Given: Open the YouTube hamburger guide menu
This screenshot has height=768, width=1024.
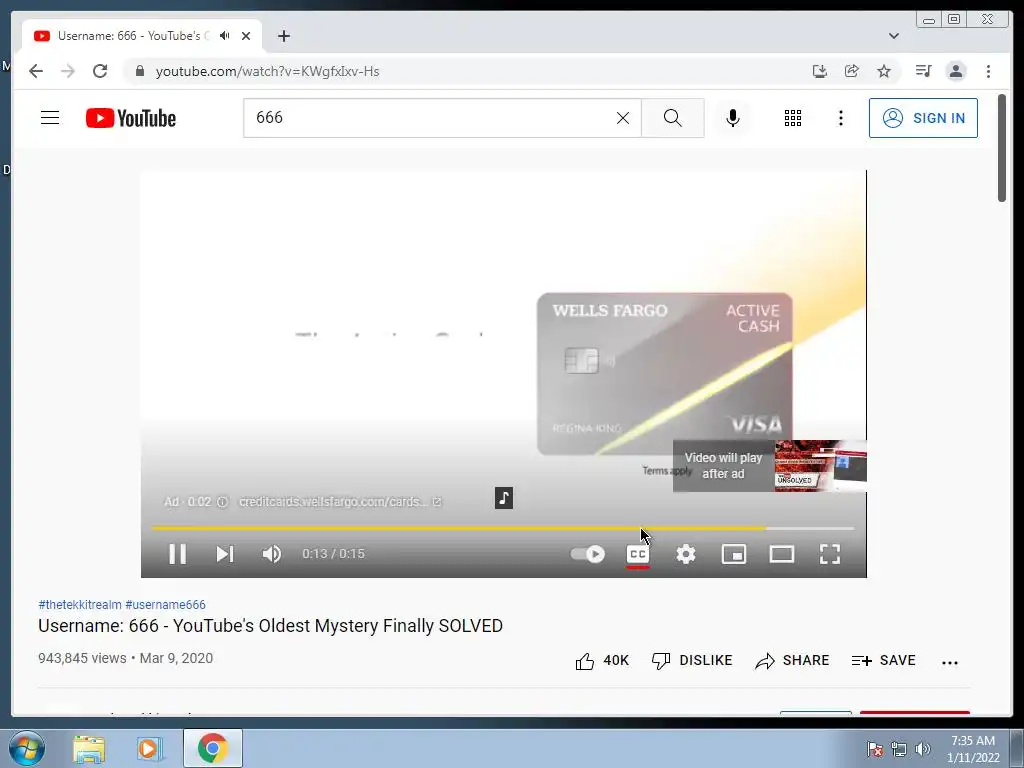Looking at the screenshot, I should 50,118.
